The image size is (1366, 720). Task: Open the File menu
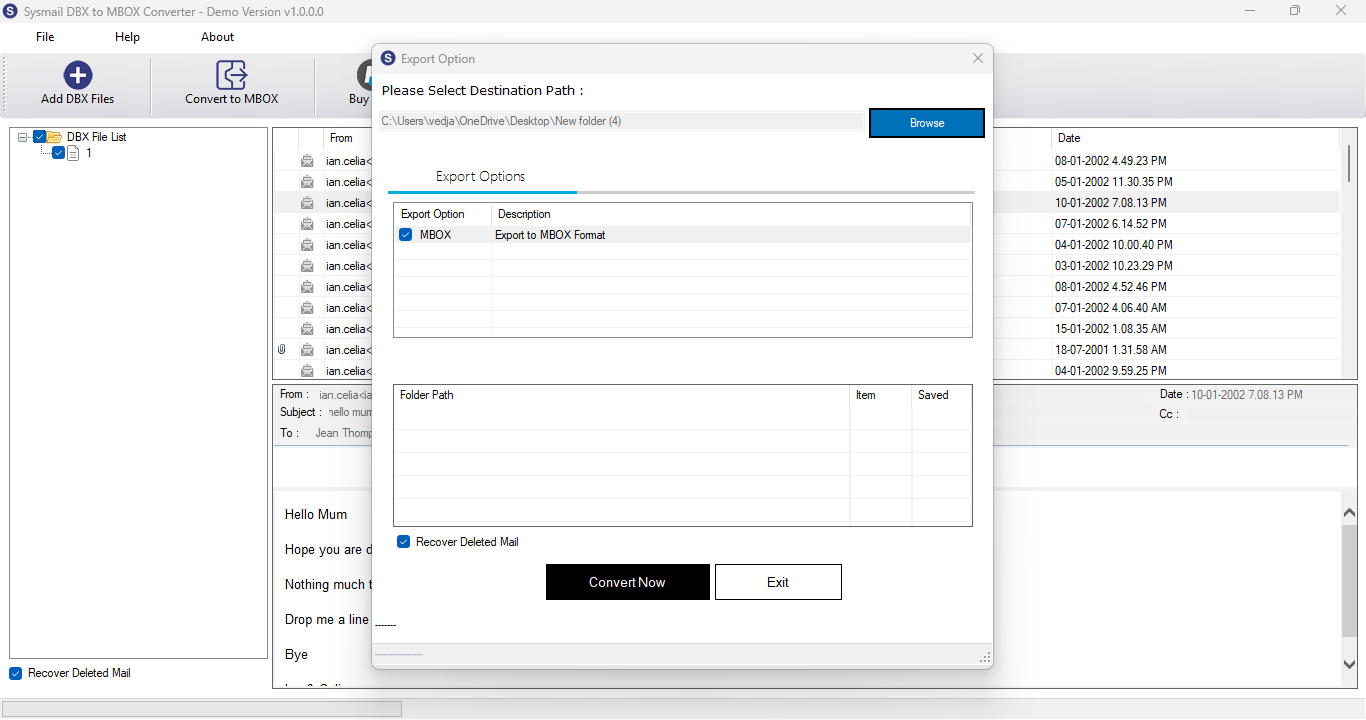pyautogui.click(x=45, y=37)
